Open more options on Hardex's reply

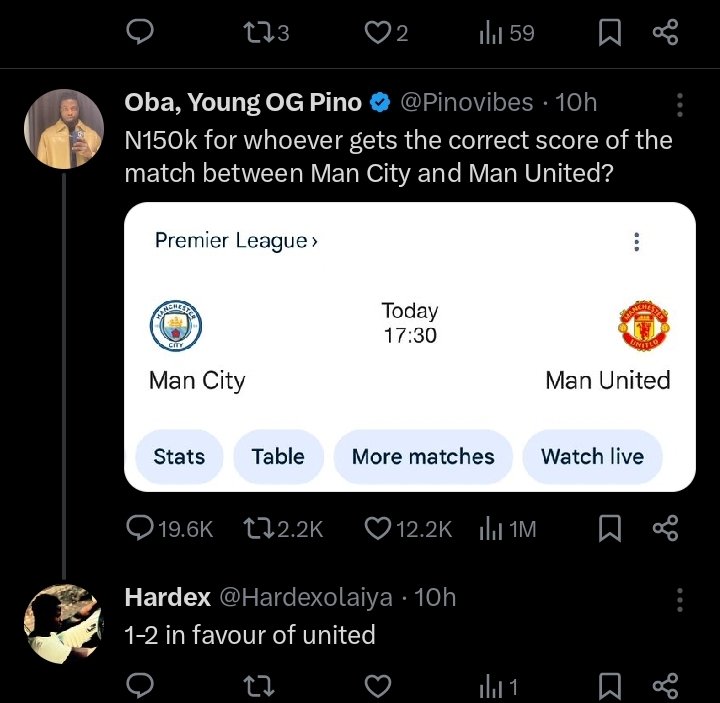(680, 600)
